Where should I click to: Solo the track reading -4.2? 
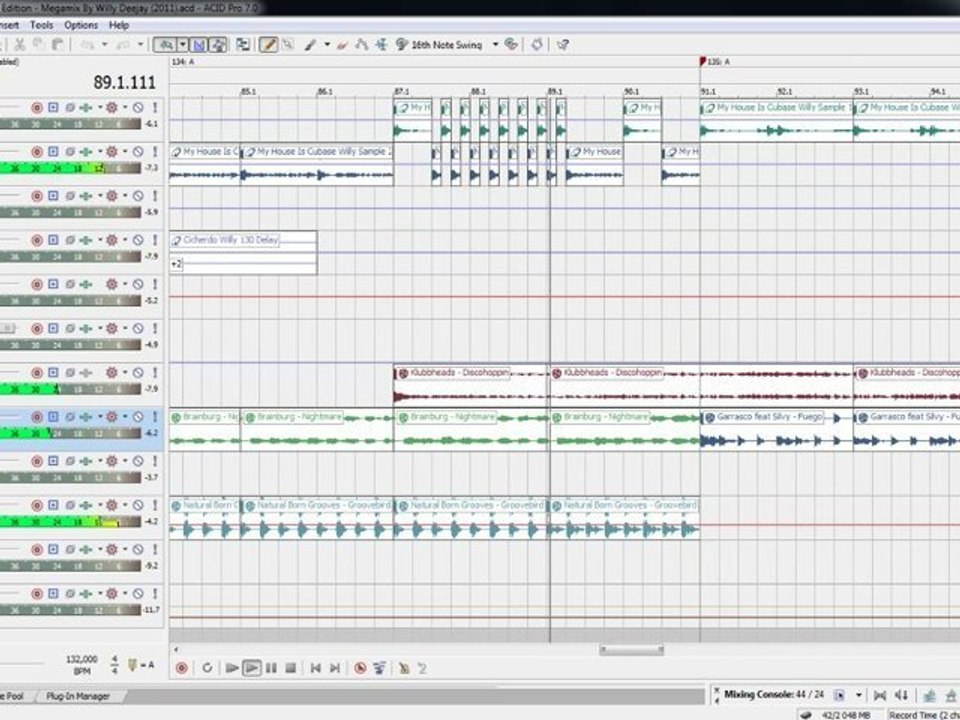click(155, 505)
